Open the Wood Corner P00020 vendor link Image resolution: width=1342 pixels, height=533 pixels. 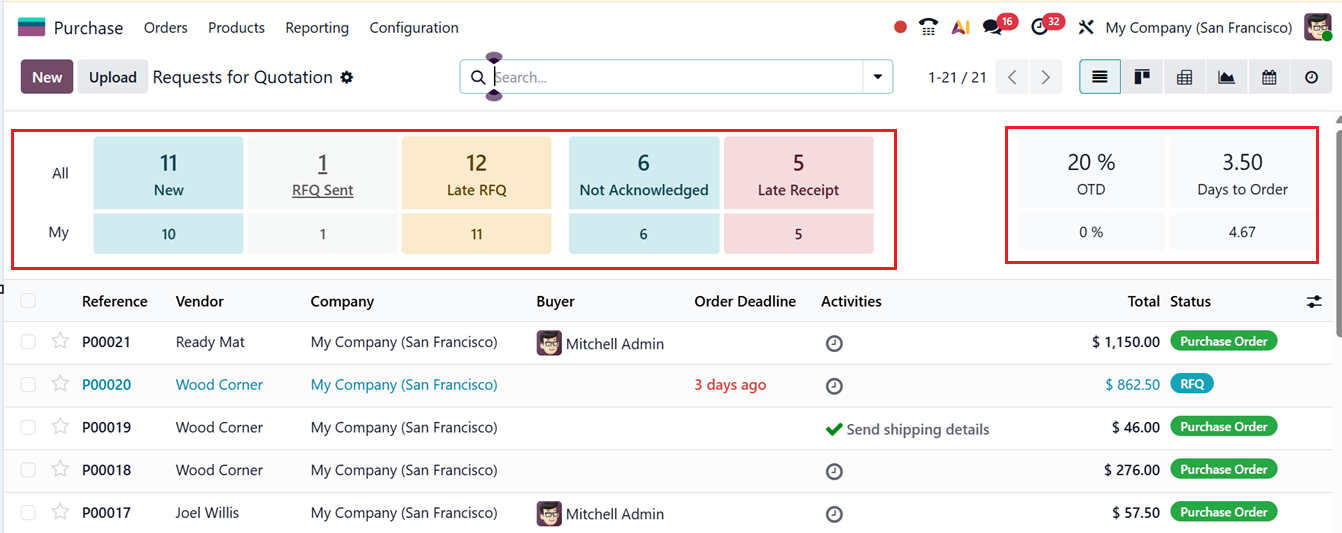tap(219, 384)
